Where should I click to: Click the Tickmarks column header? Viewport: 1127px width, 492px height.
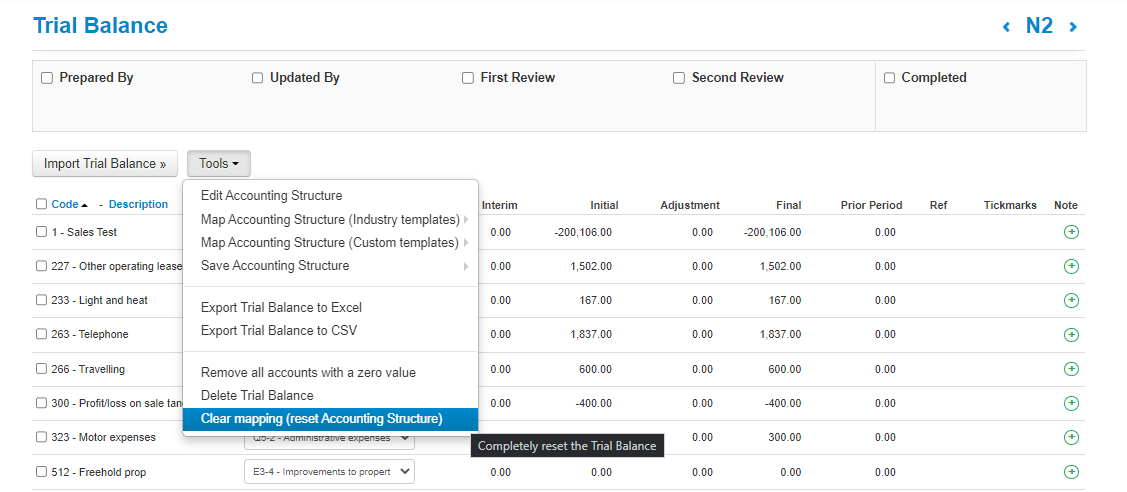pyautogui.click(x=1010, y=205)
